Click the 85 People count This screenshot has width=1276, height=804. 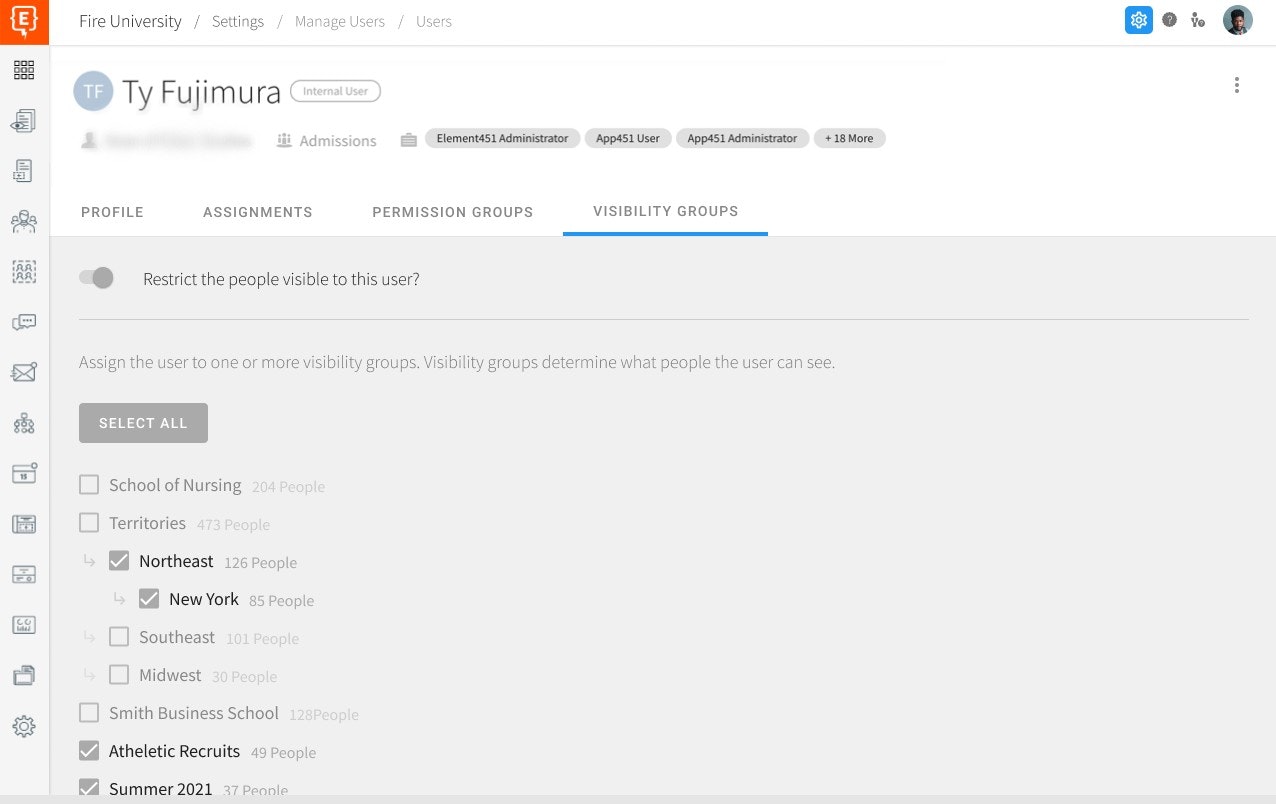click(x=281, y=601)
